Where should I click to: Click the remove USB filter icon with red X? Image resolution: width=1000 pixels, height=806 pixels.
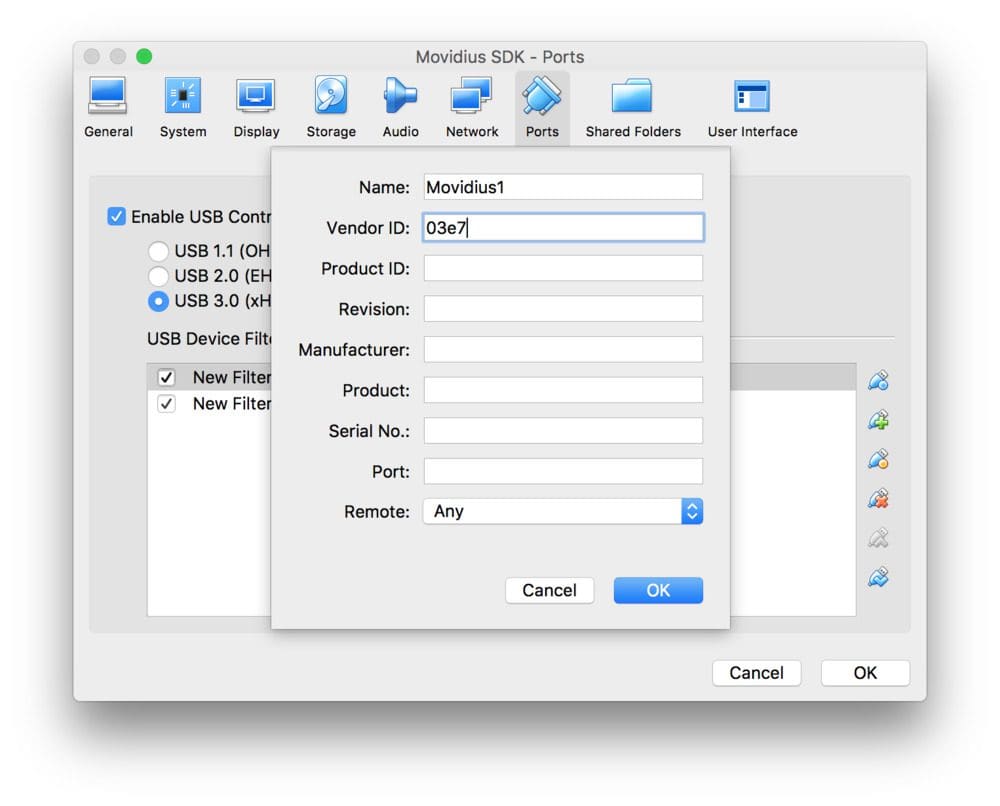pyautogui.click(x=878, y=499)
